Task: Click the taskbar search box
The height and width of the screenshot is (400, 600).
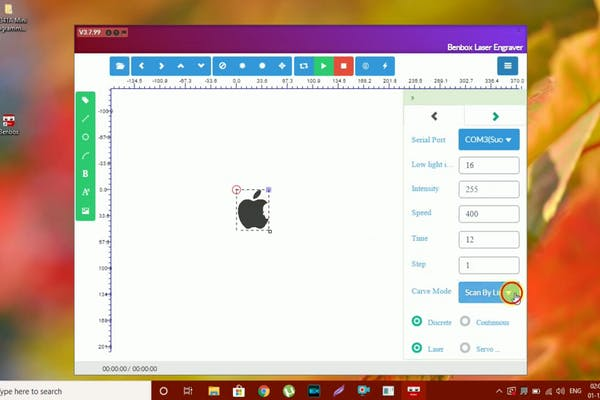Action: (75, 391)
